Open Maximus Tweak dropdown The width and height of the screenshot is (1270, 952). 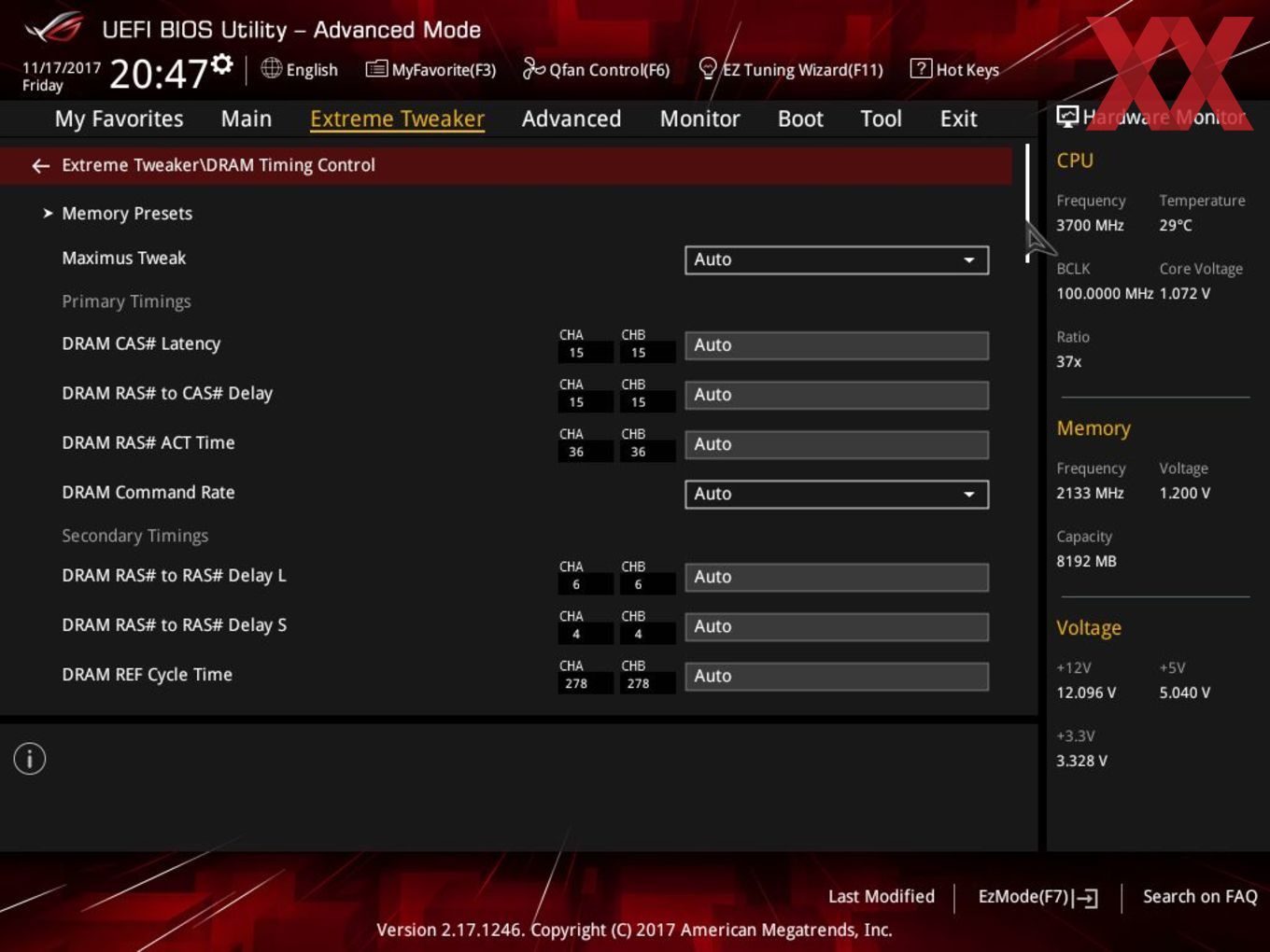tap(837, 259)
